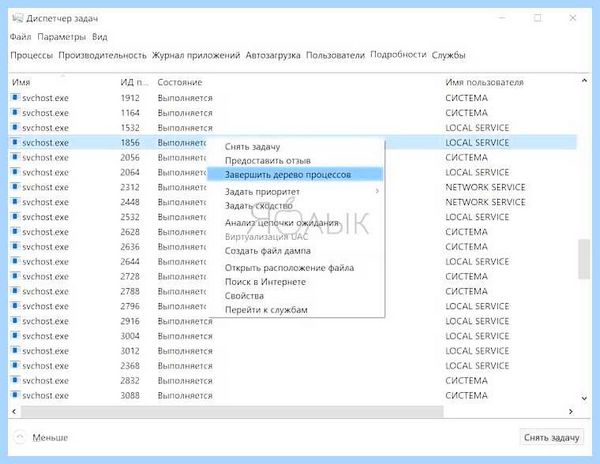Click the horizontal scrollbar left arrow

pyautogui.click(x=14, y=412)
